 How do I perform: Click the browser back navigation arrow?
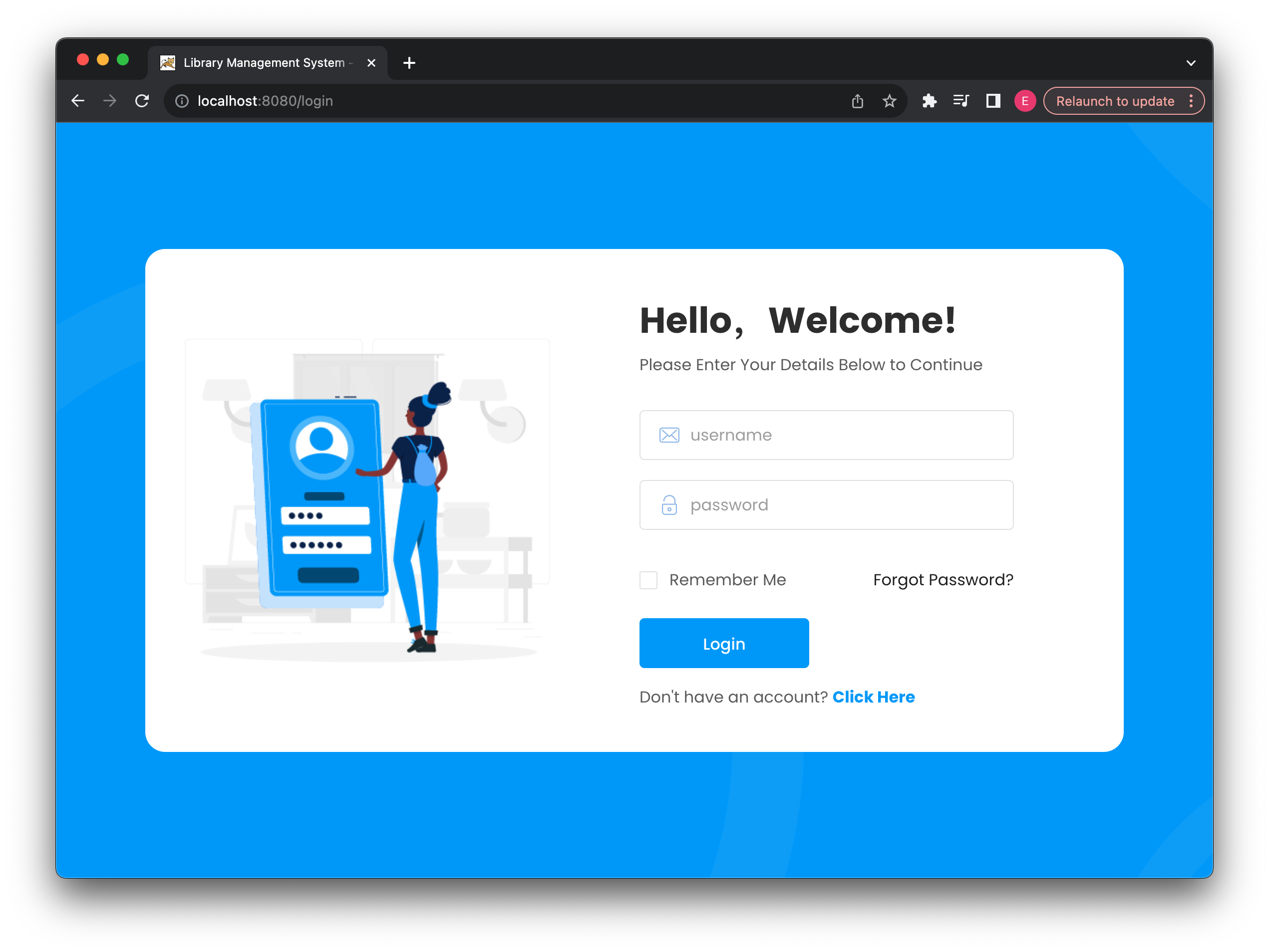(79, 100)
